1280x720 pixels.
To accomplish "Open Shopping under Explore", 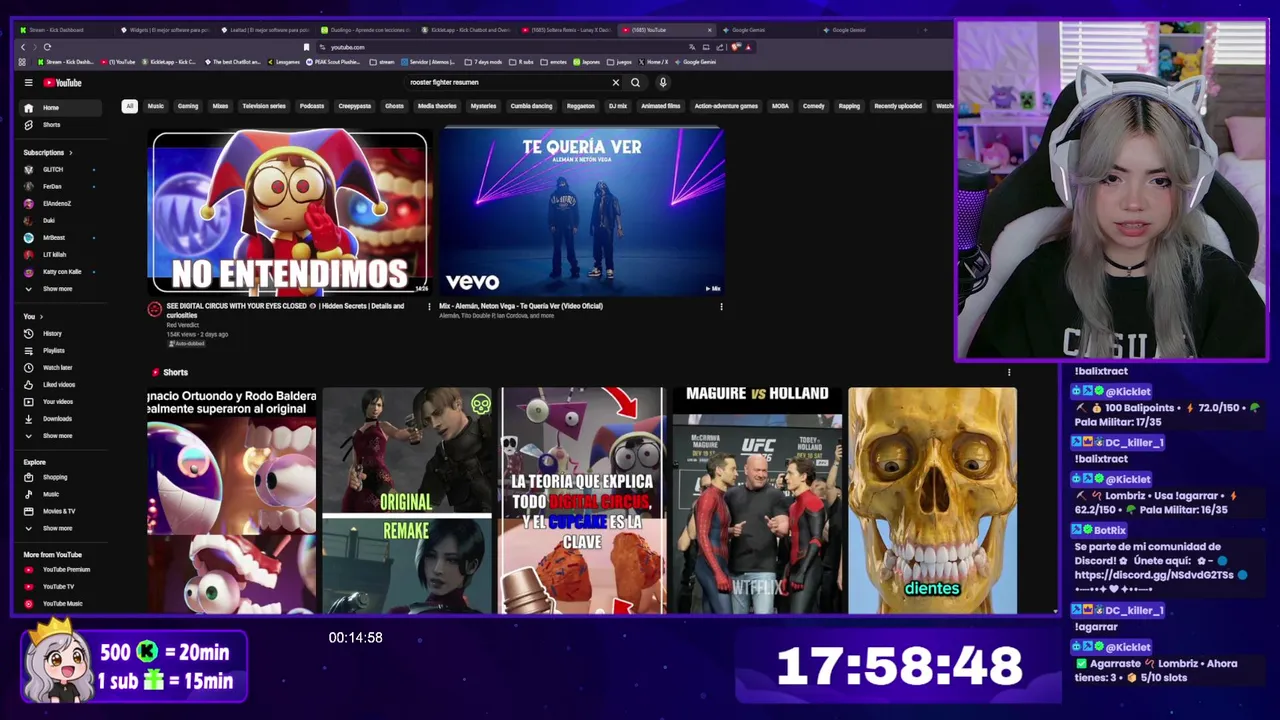I will 62,477.
